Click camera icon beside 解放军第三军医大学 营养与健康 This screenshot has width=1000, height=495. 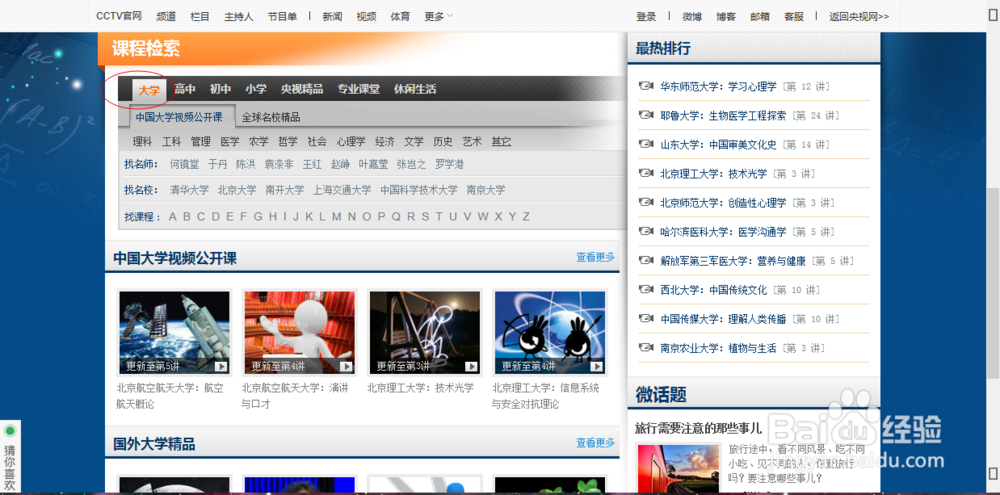click(646, 261)
